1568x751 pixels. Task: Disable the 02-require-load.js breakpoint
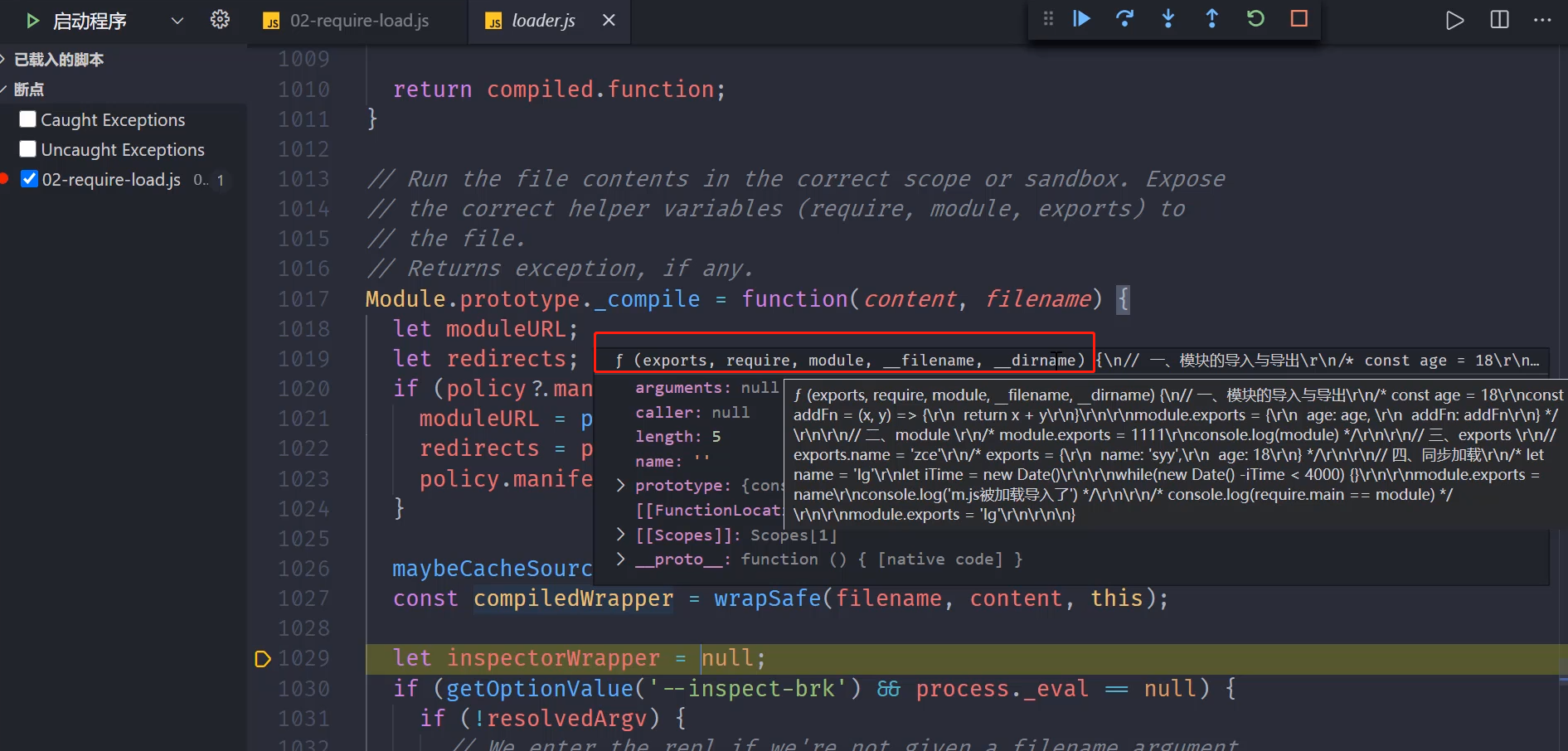coord(29,179)
